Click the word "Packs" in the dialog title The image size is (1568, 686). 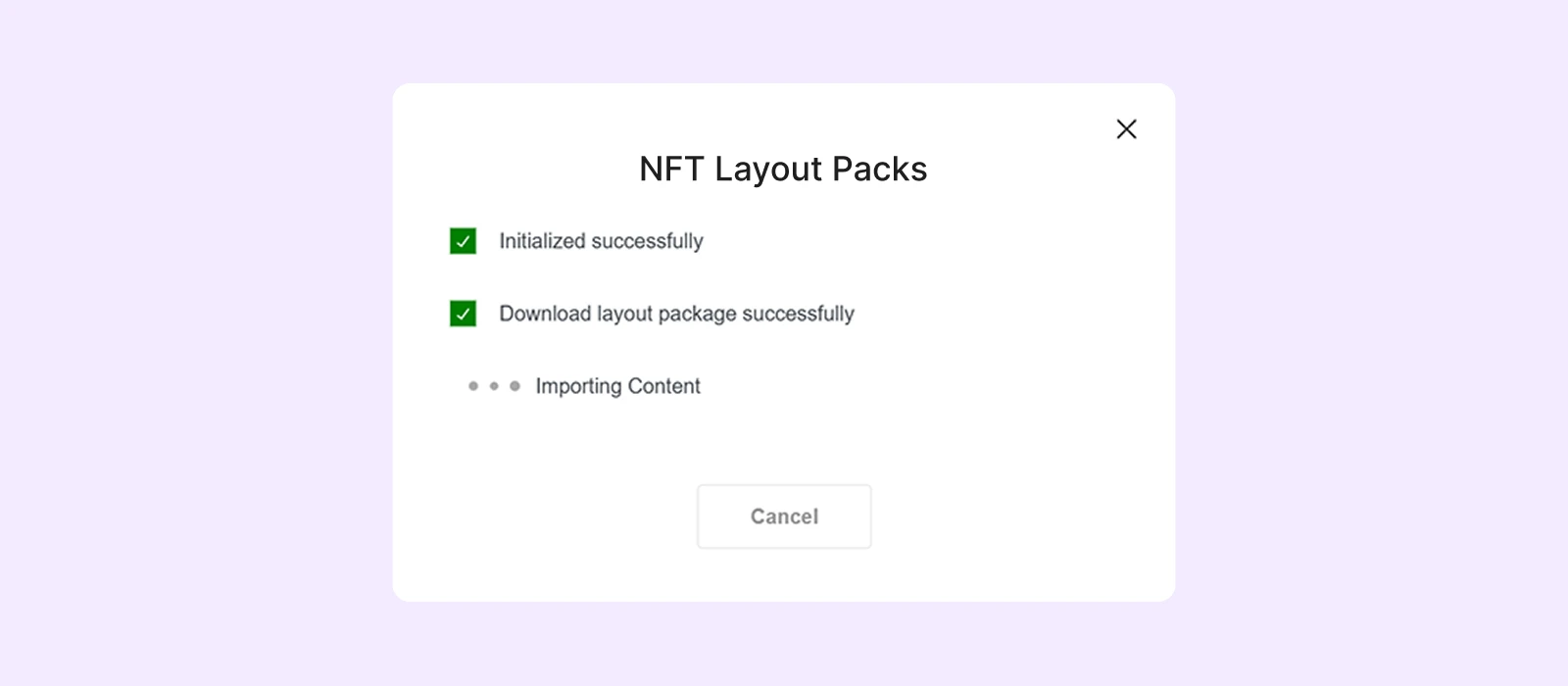tap(880, 170)
